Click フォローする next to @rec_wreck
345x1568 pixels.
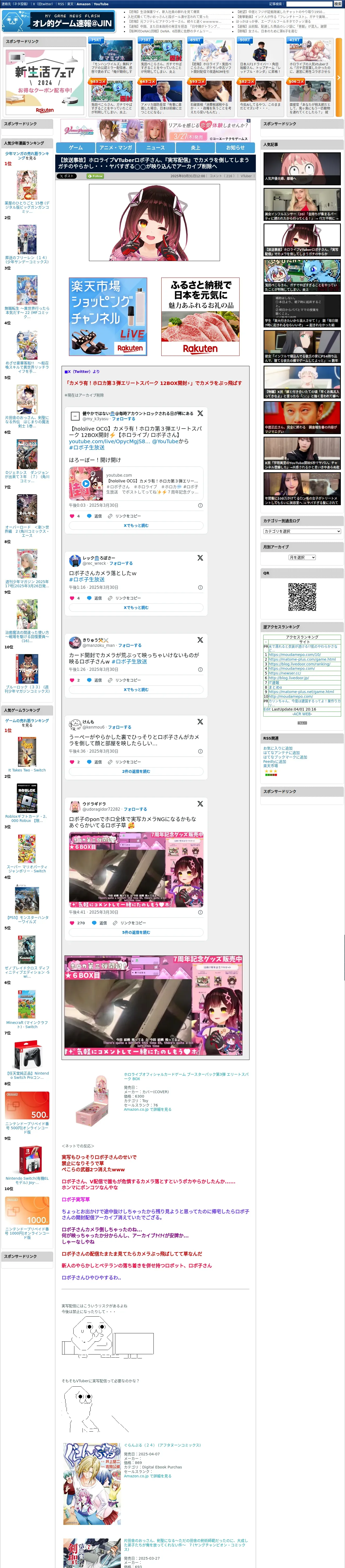(x=121, y=563)
